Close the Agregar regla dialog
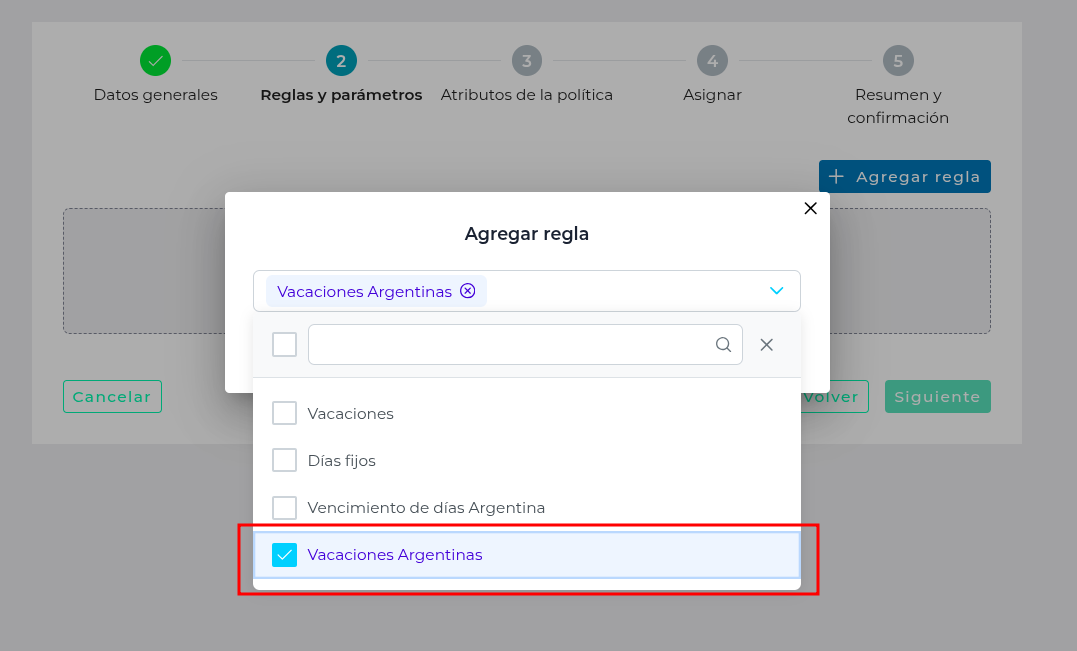1077x651 pixels. coord(810,208)
